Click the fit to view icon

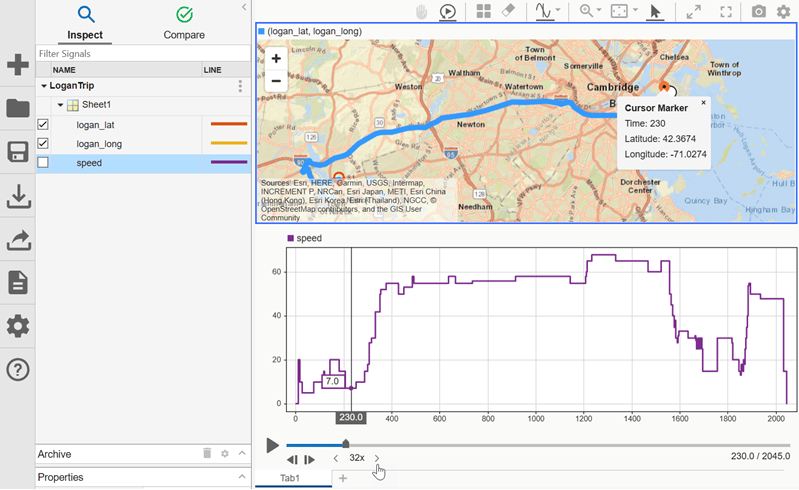click(x=619, y=11)
